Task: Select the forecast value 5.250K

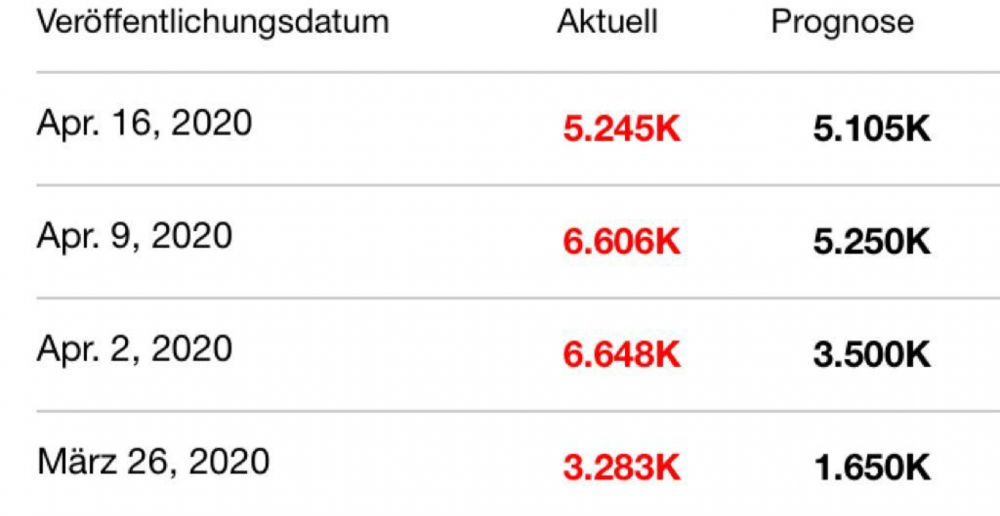Action: point(871,242)
